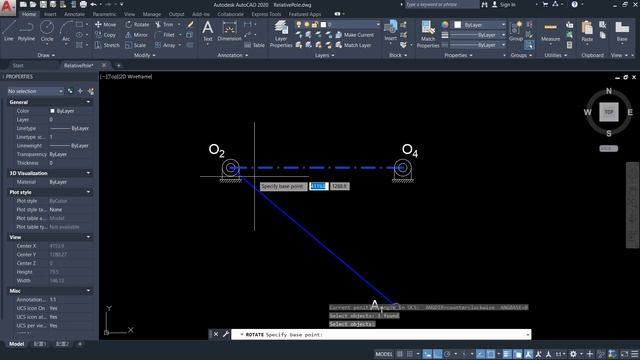Screen dimensions: 640x360
Task: Toggle transparency display in status bar
Action: 518,354
